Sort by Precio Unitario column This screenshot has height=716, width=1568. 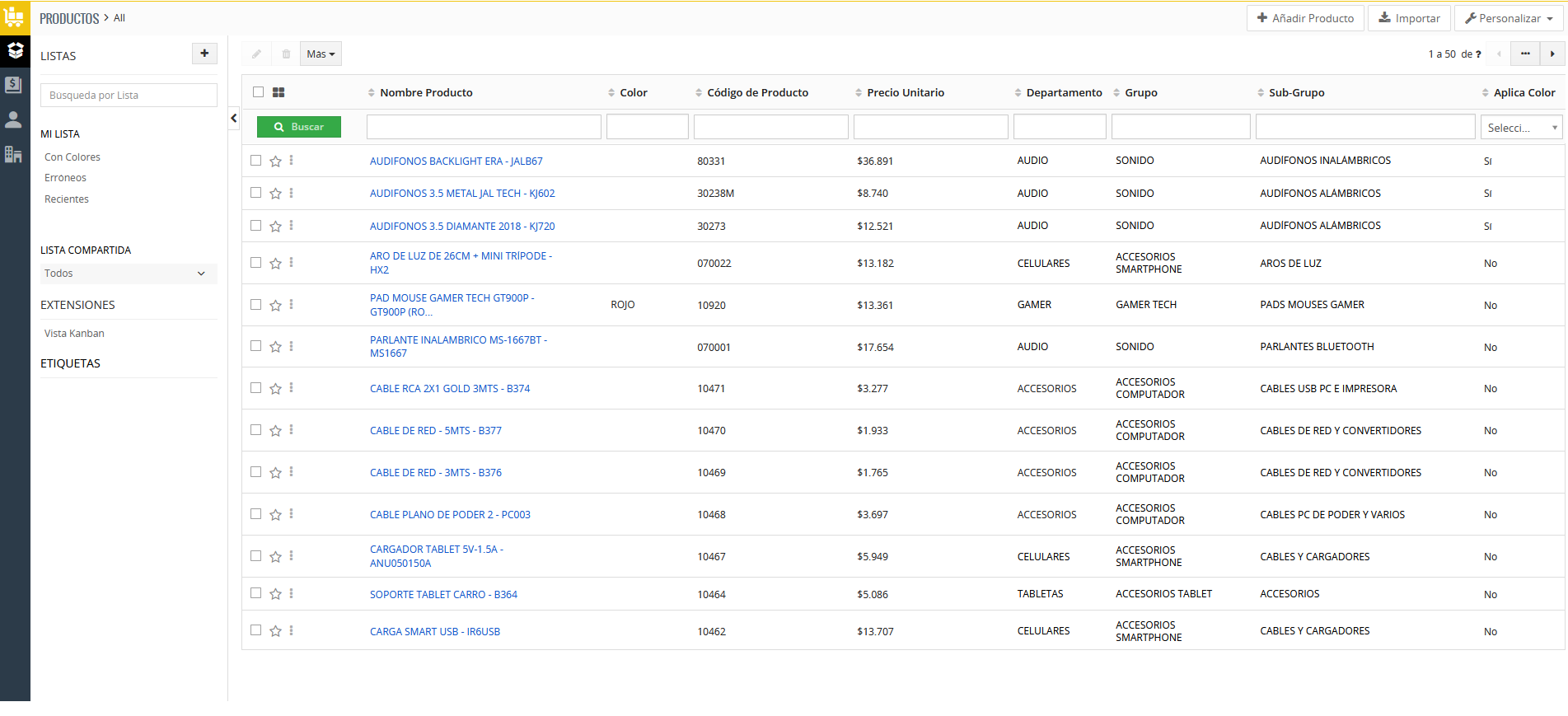[906, 93]
